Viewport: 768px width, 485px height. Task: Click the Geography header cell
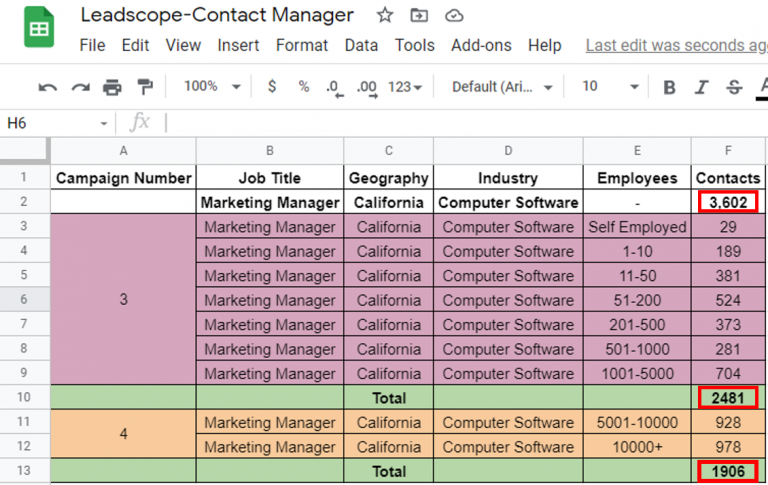(x=388, y=177)
